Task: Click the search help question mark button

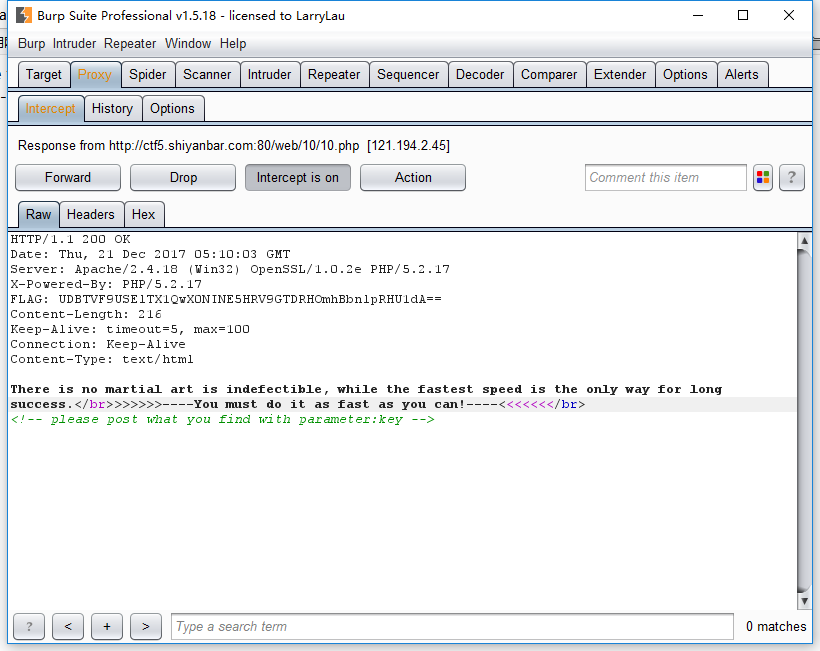Action: coord(29,626)
